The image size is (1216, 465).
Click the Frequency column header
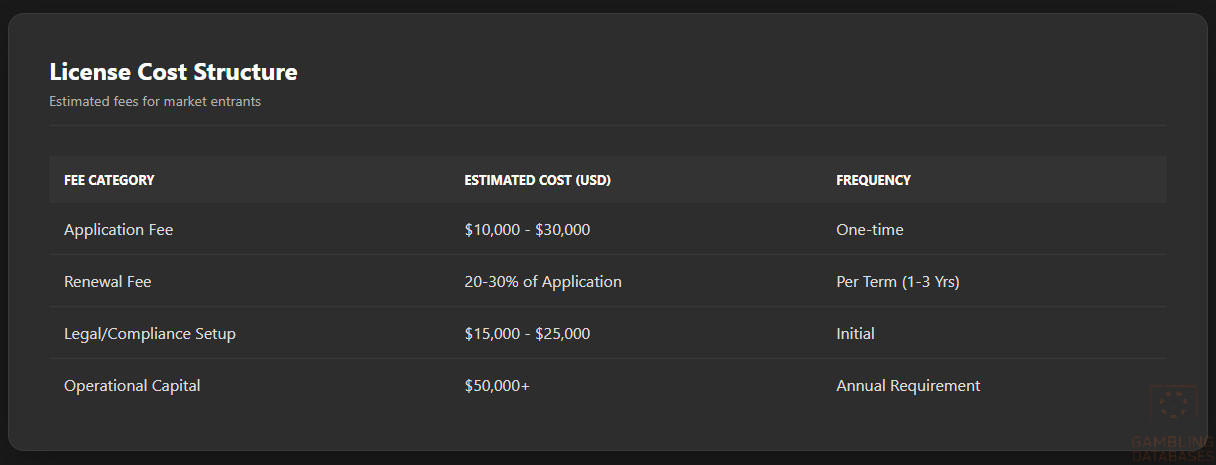(873, 180)
